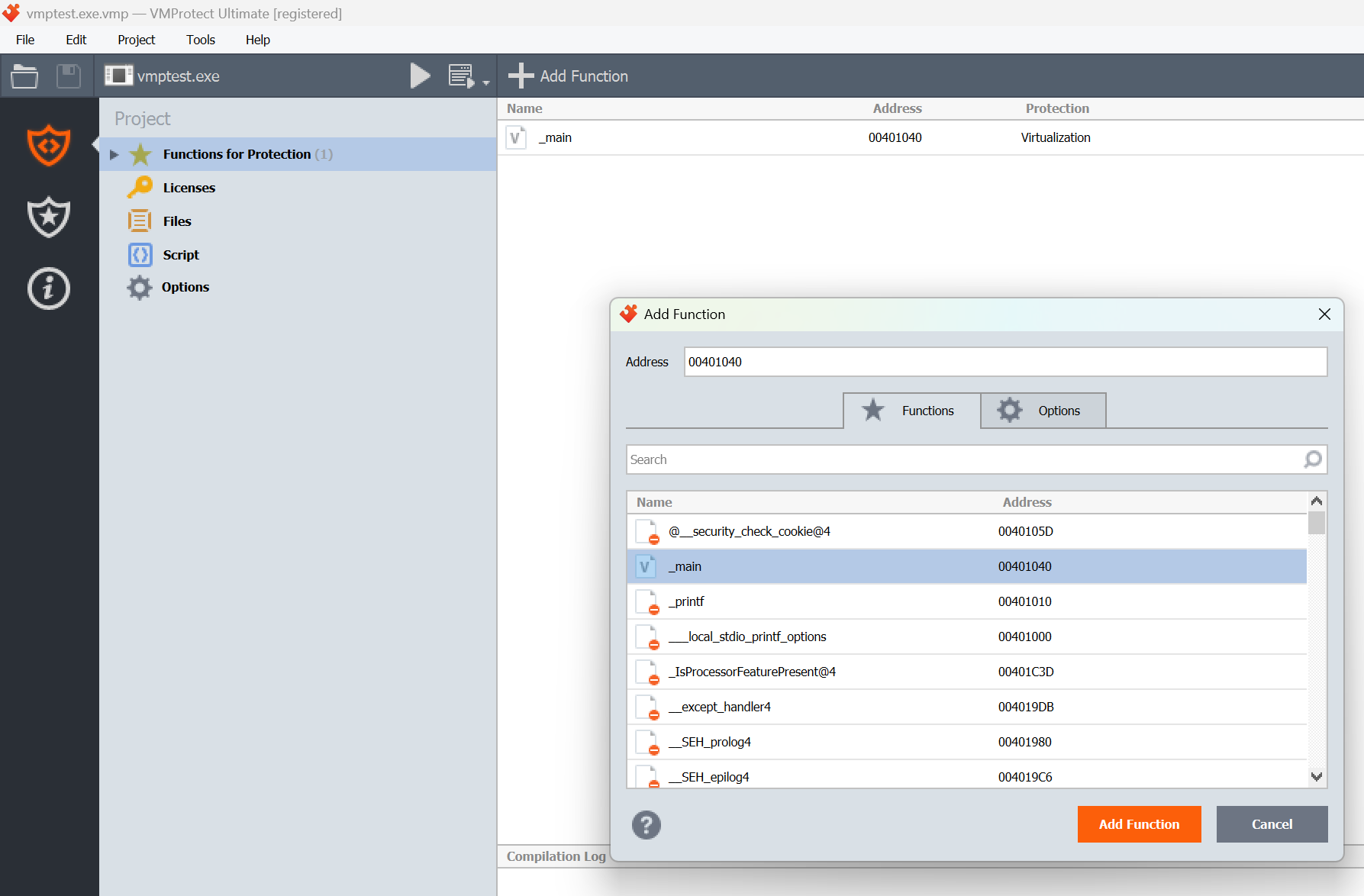Select _printf in the function list
Screen dimensions: 1364x896
pyautogui.click(x=966, y=601)
